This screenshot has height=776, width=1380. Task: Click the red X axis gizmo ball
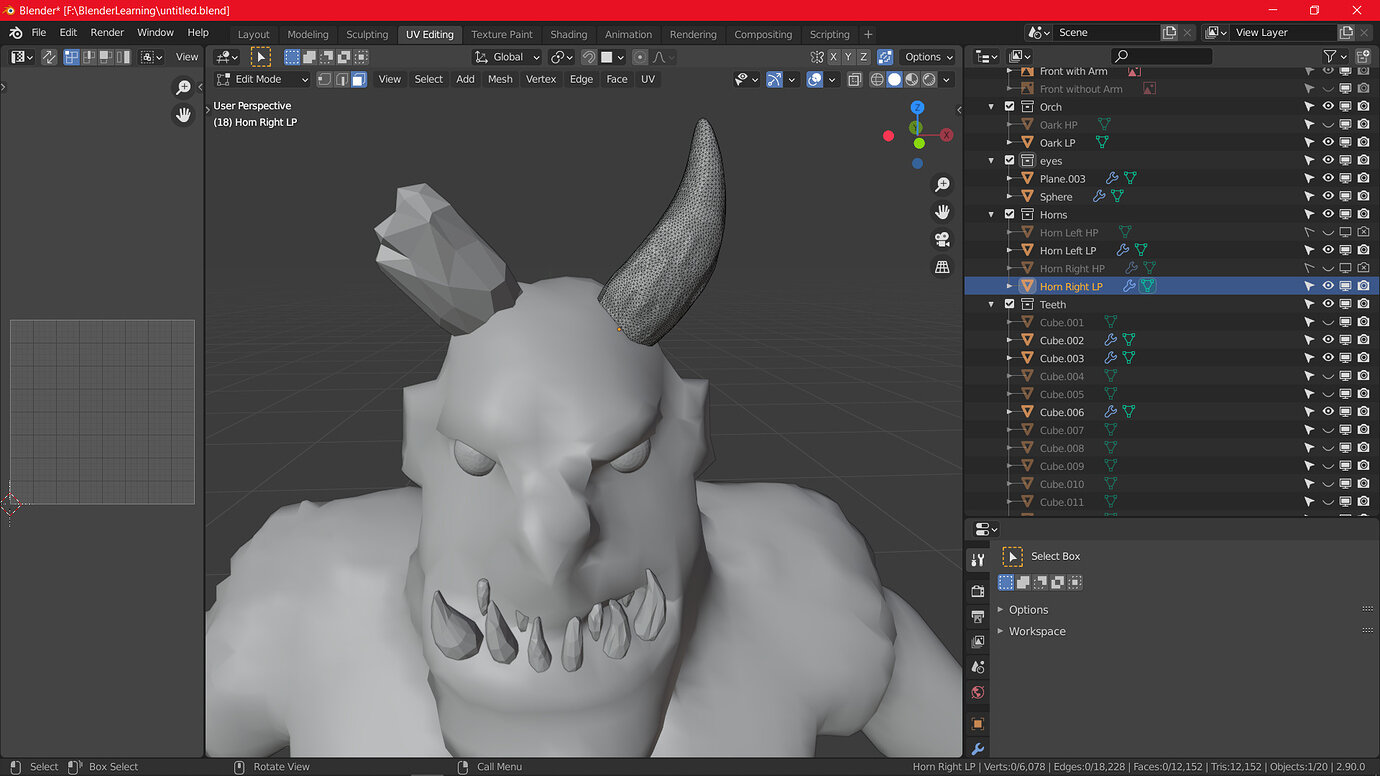point(946,135)
